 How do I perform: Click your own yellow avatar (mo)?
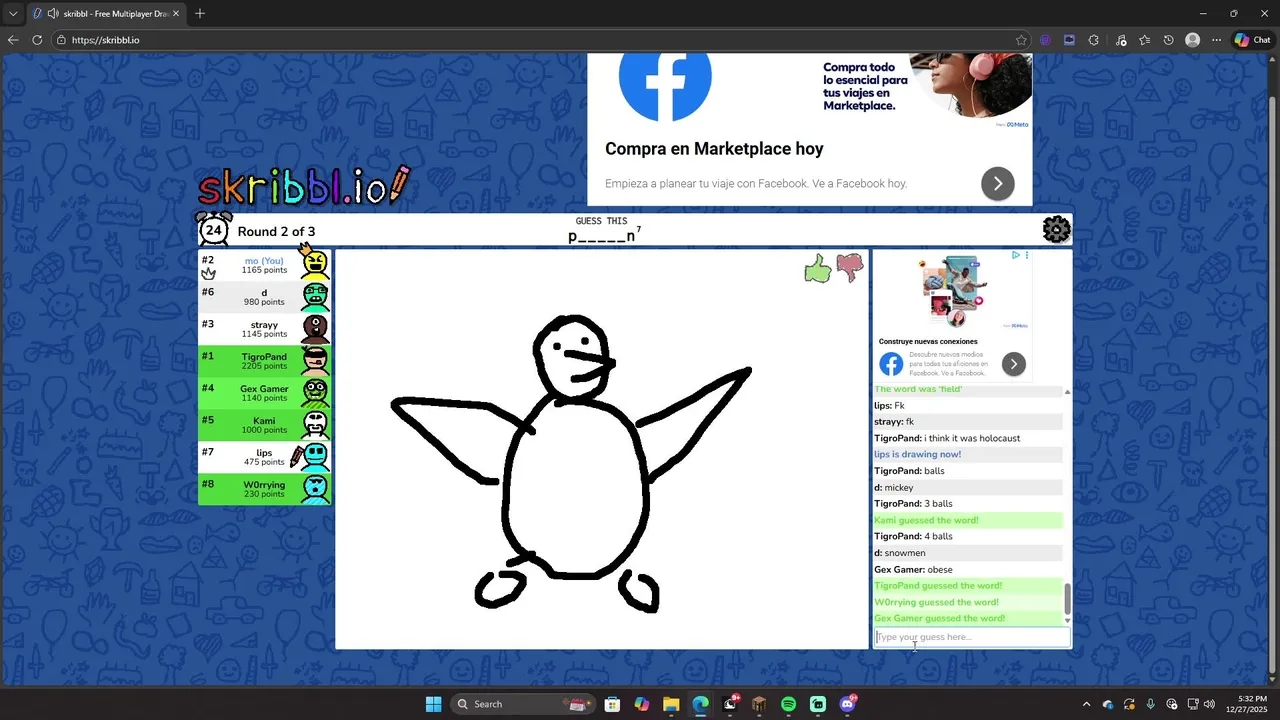point(315,264)
